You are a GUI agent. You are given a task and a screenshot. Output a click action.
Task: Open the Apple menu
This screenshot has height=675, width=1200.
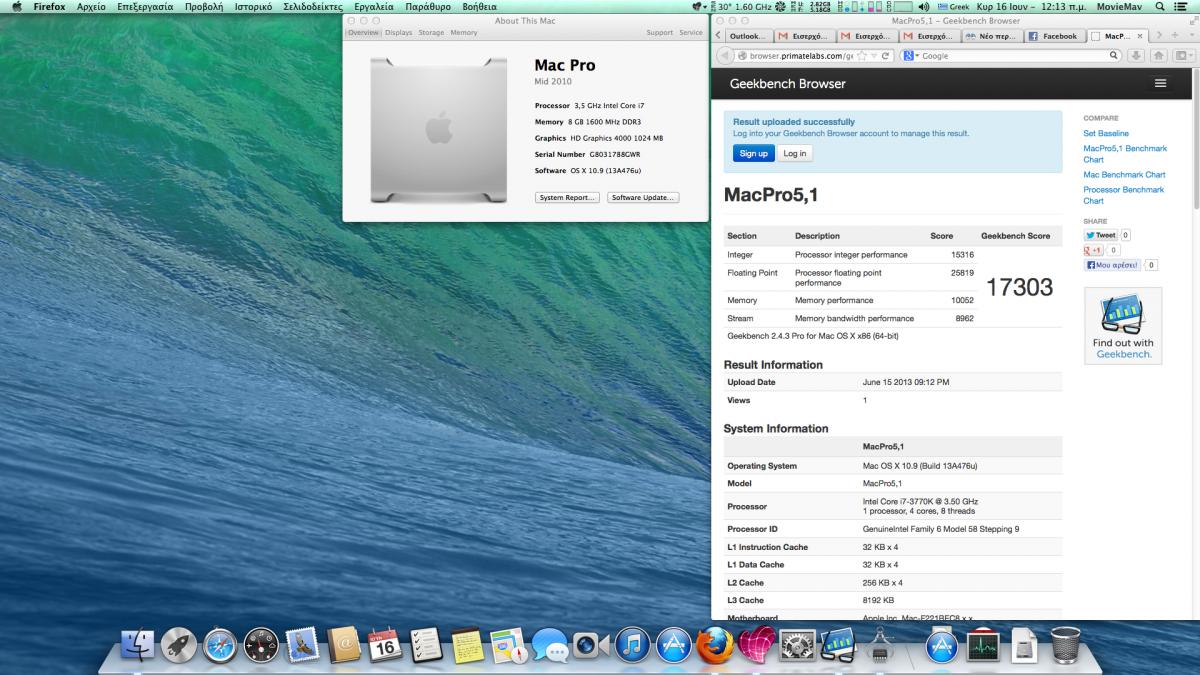(17, 6)
